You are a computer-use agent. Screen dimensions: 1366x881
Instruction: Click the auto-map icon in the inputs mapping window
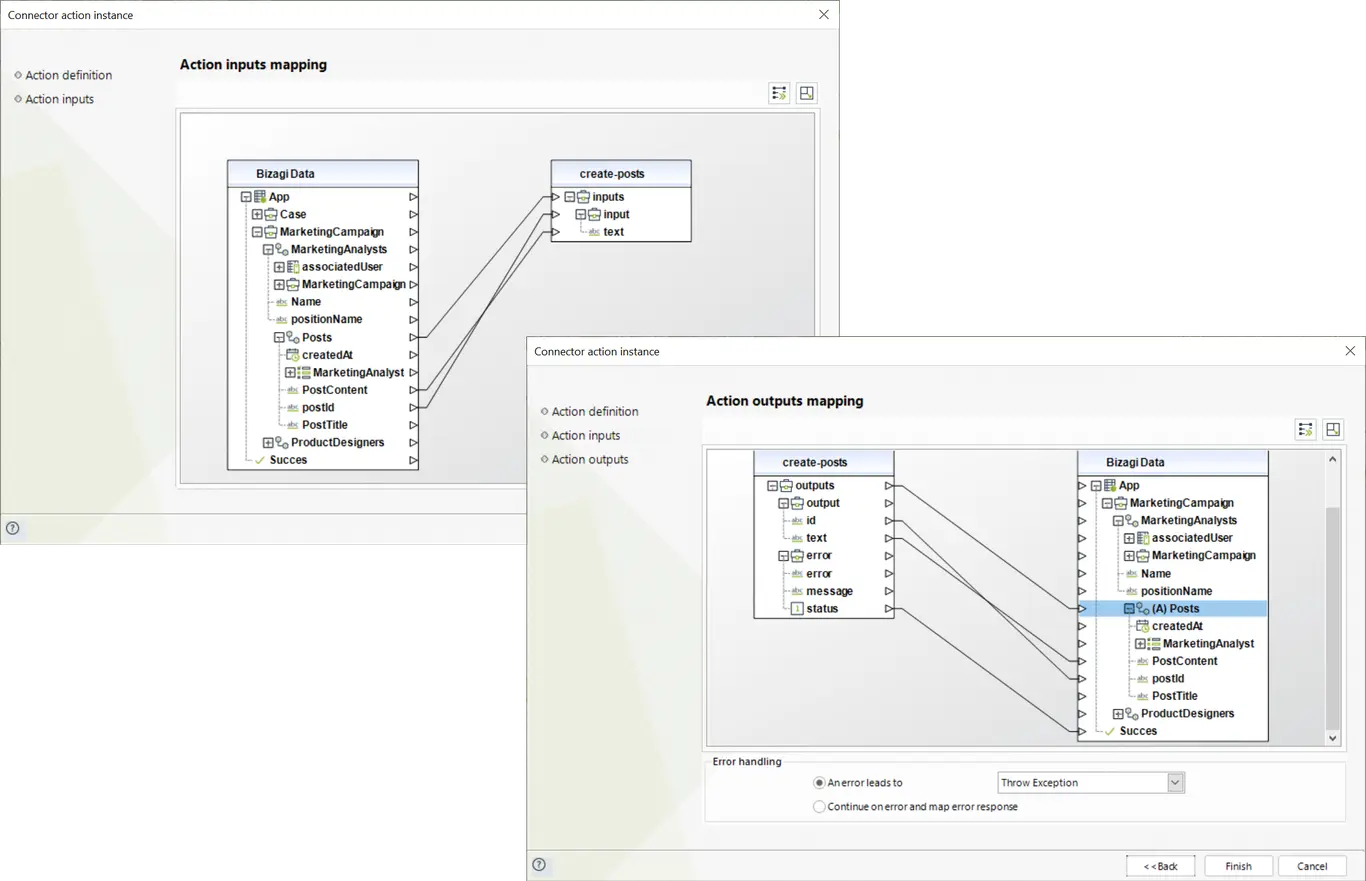(x=779, y=93)
